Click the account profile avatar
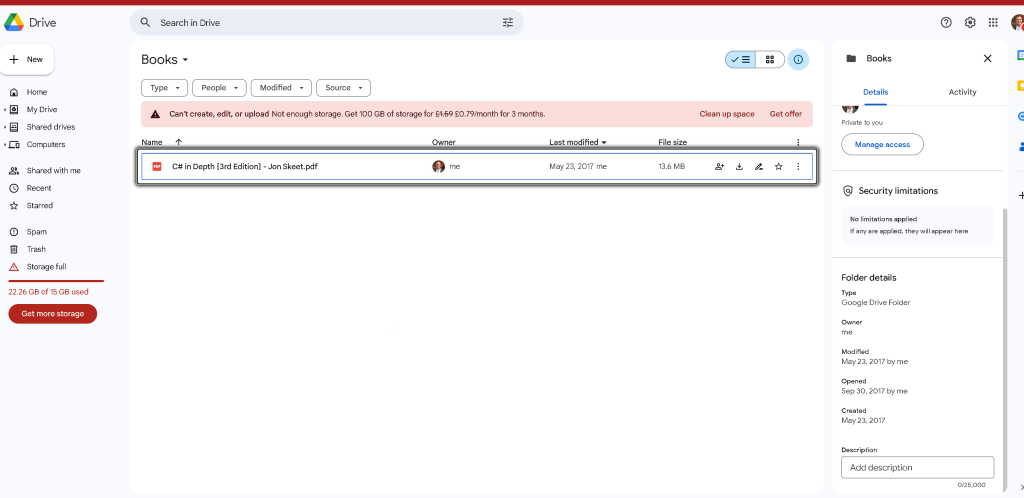1024x498 pixels. [x=1017, y=22]
